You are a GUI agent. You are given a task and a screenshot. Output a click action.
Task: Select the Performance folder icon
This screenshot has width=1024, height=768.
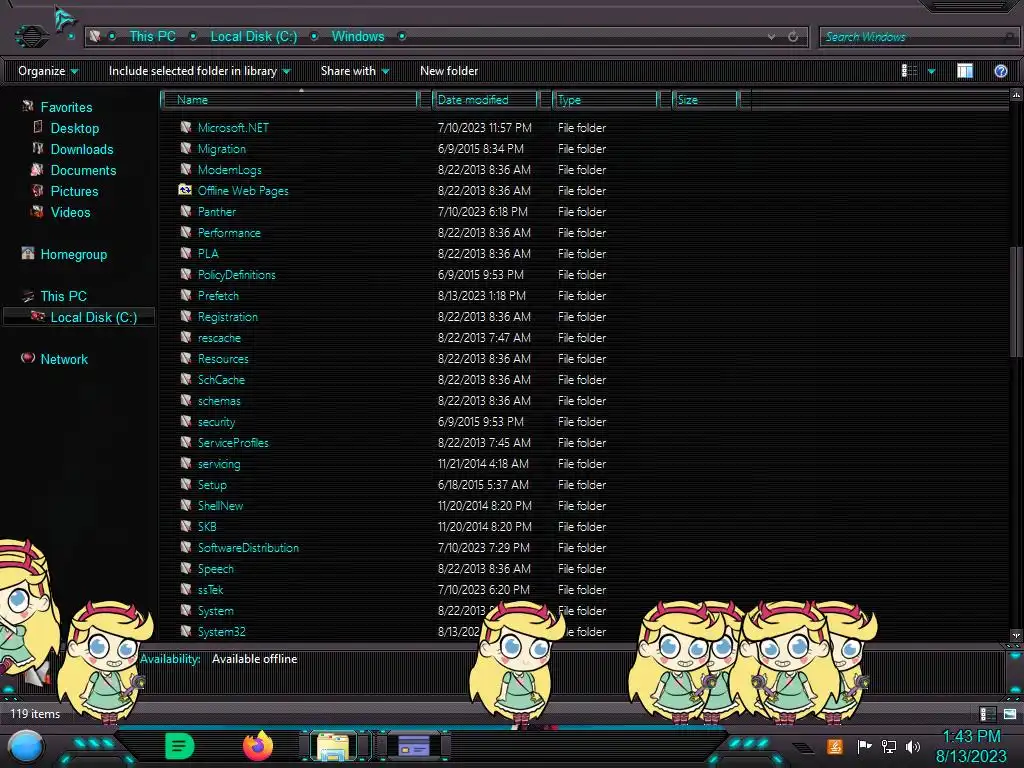click(x=185, y=231)
